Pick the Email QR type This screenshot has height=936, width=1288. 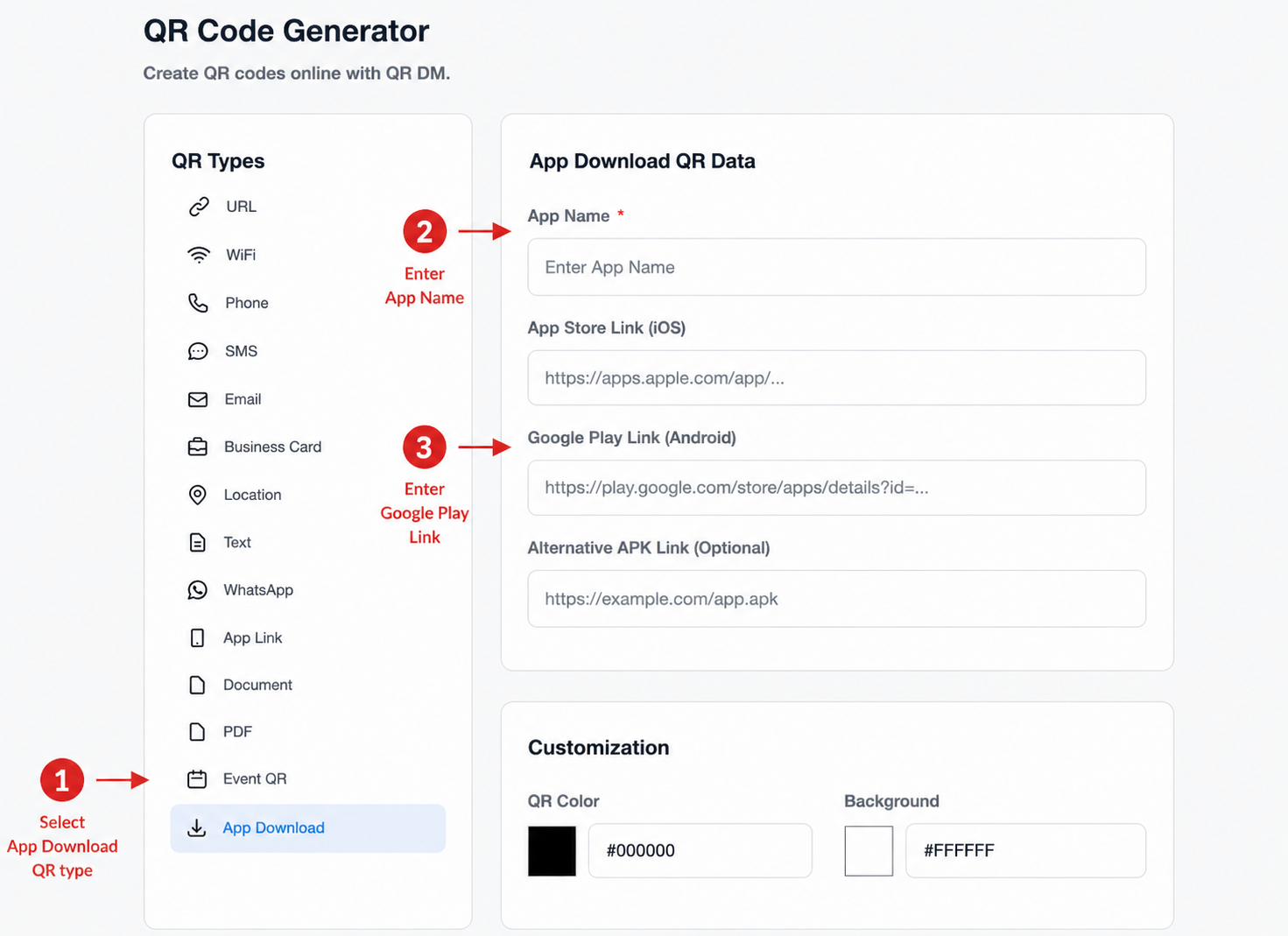tap(308, 399)
